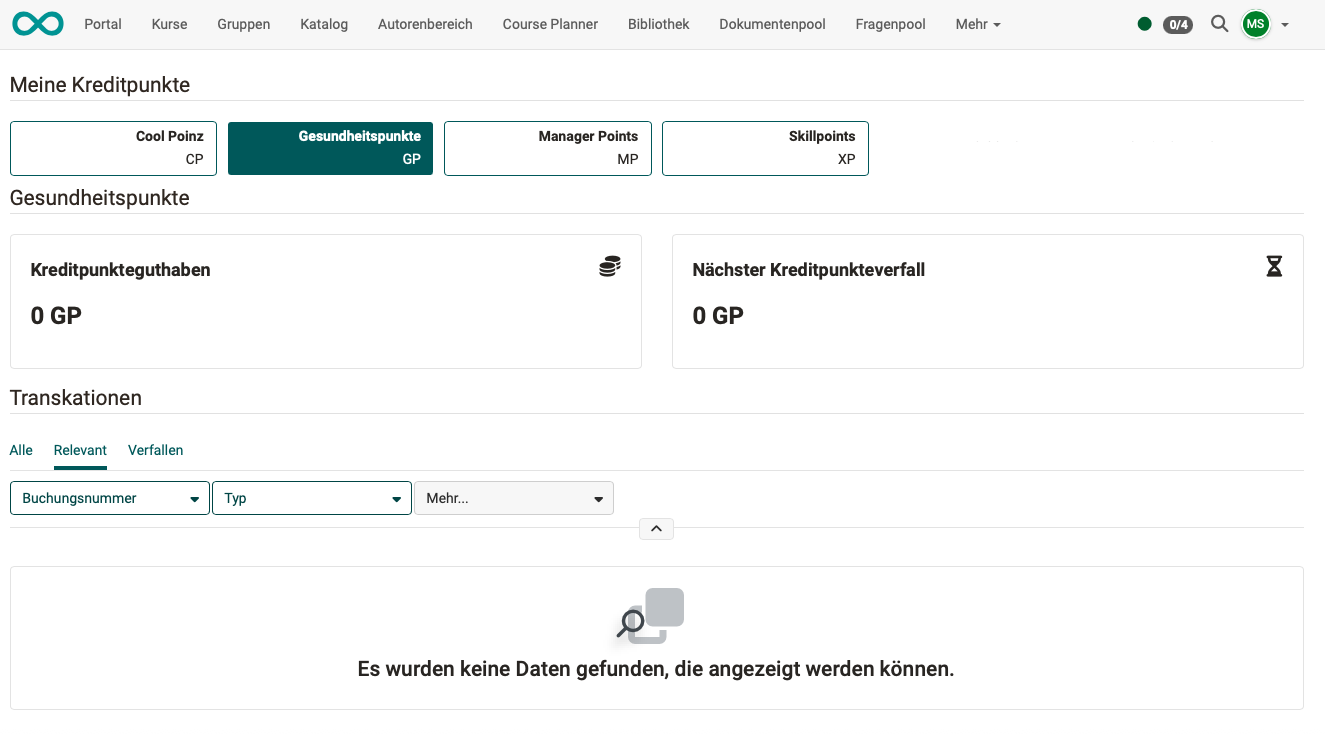This screenshot has width=1325, height=734.
Task: Navigate to the Fragenpool page
Action: coord(889,23)
